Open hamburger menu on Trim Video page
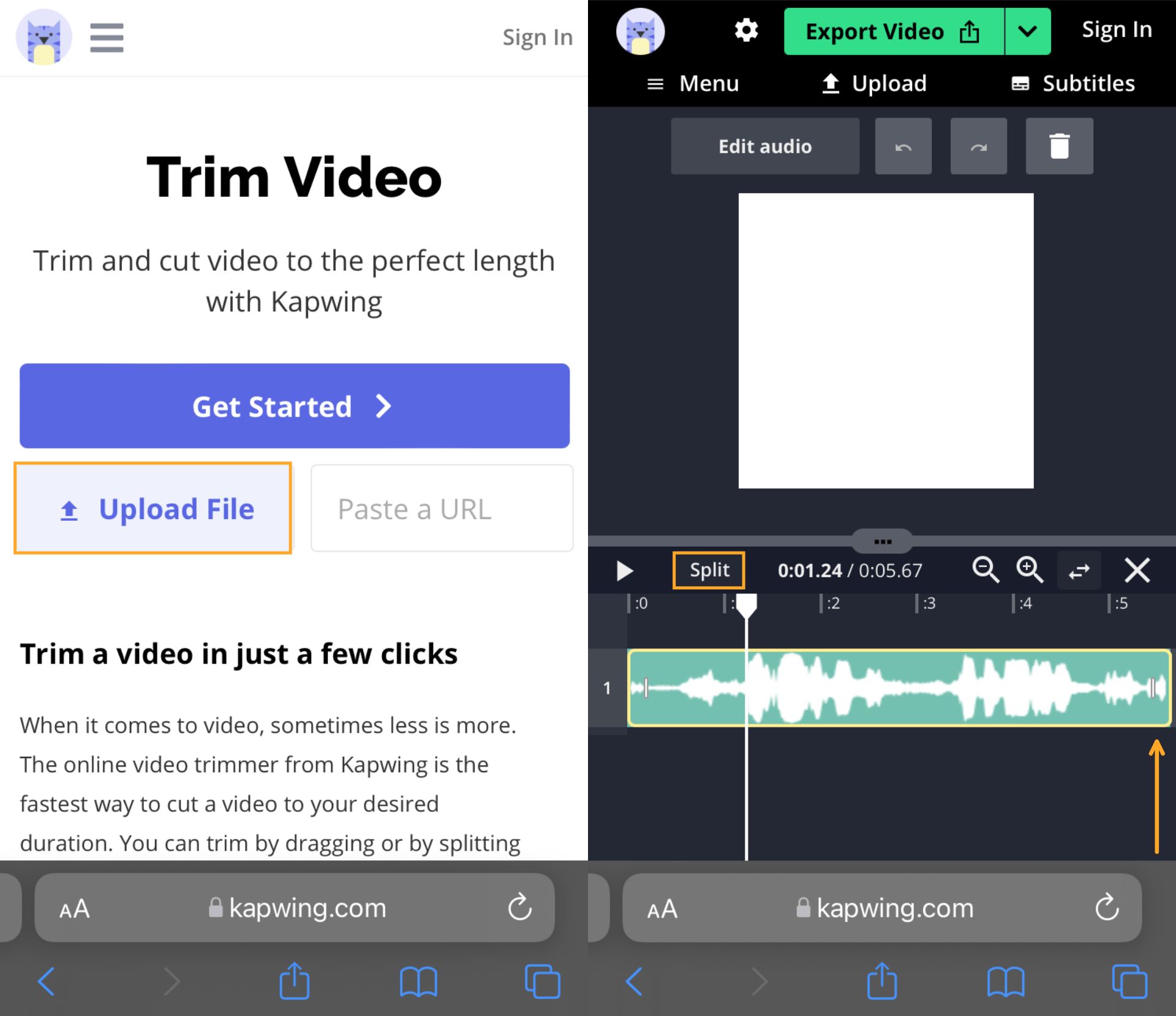1176x1016 pixels. pos(107,38)
